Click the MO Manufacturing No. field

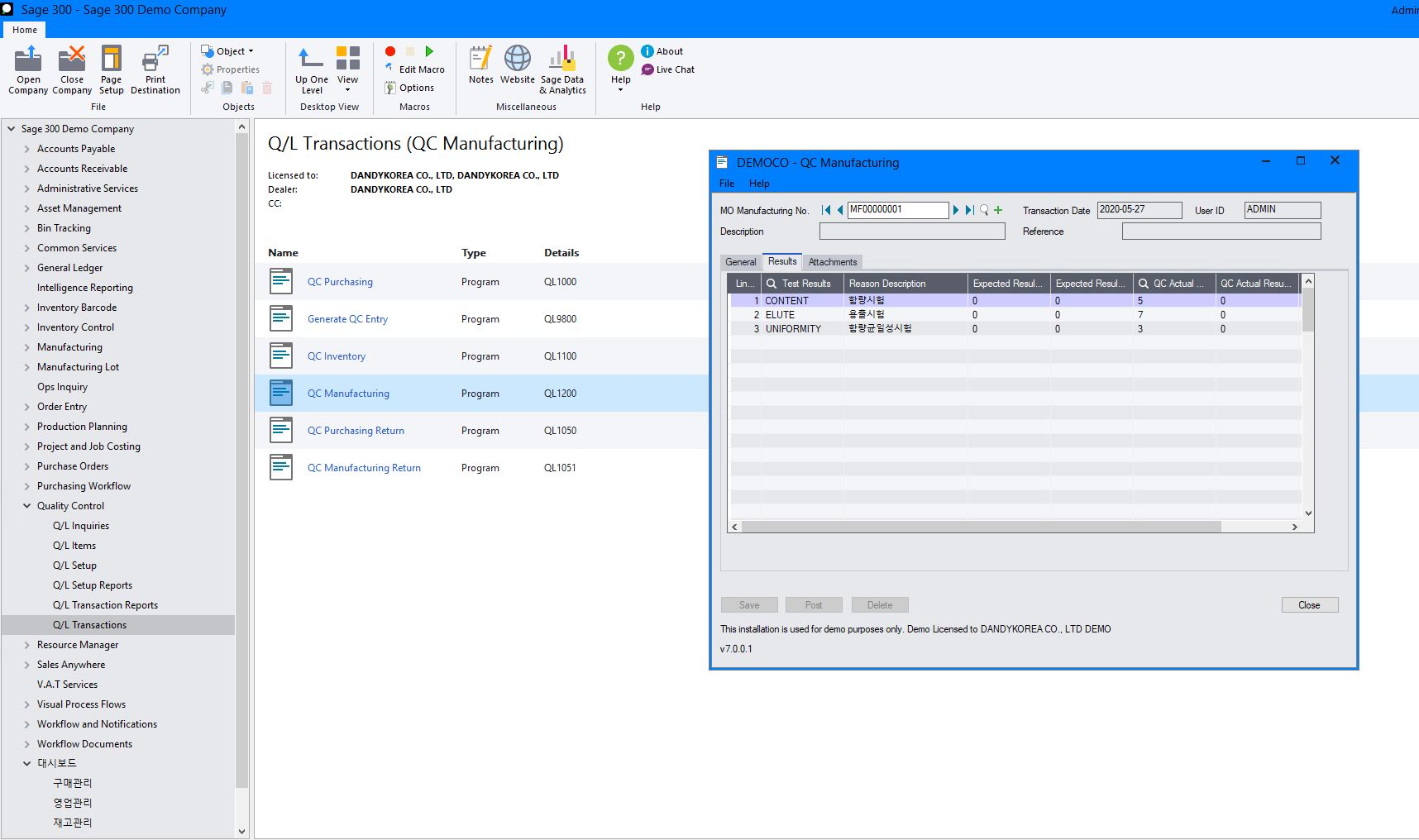click(x=898, y=210)
